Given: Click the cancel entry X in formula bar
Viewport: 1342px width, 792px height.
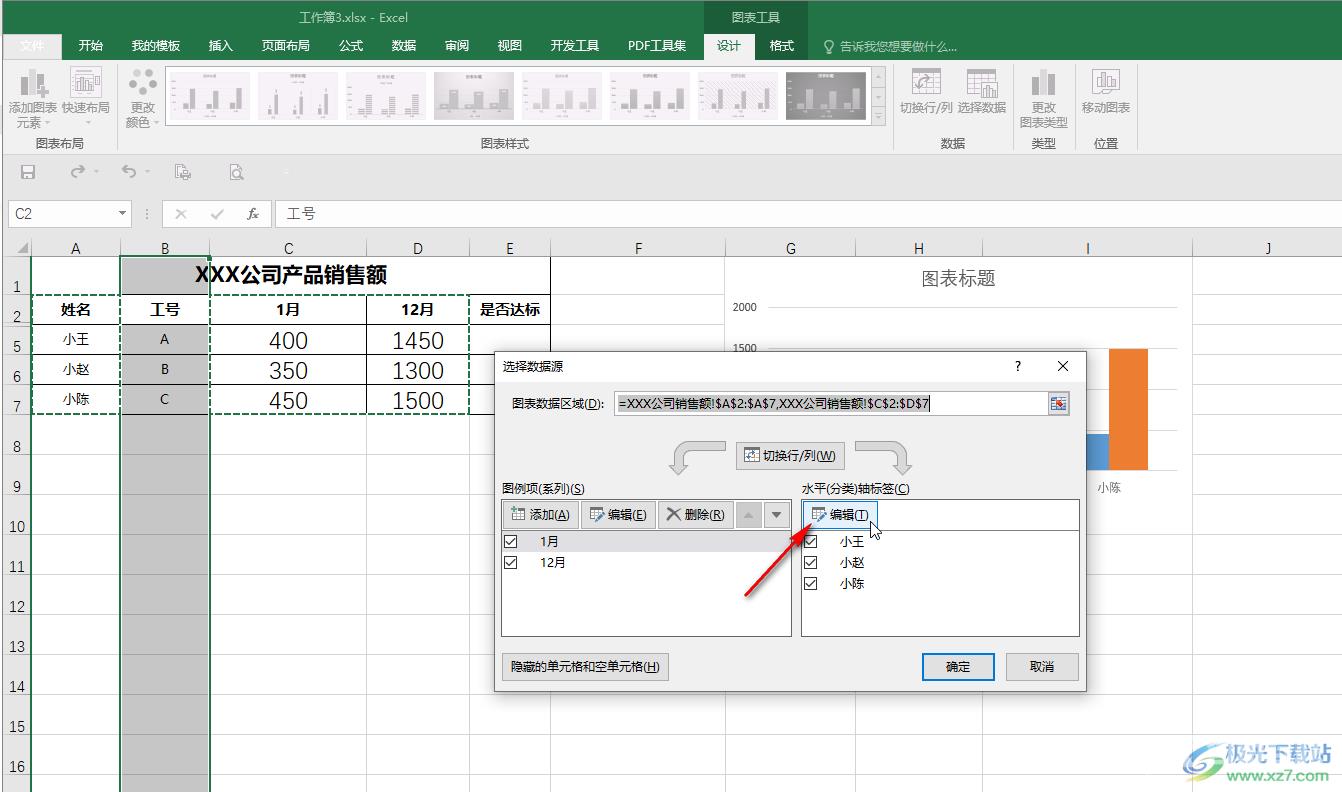Looking at the screenshot, I should 180,214.
